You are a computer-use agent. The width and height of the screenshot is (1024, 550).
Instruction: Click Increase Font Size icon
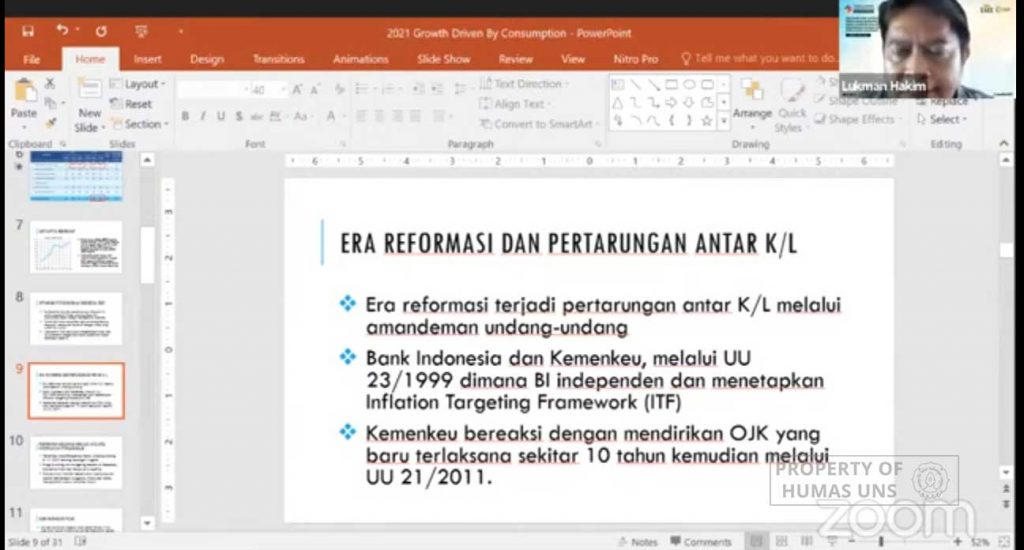pyautogui.click(x=297, y=89)
